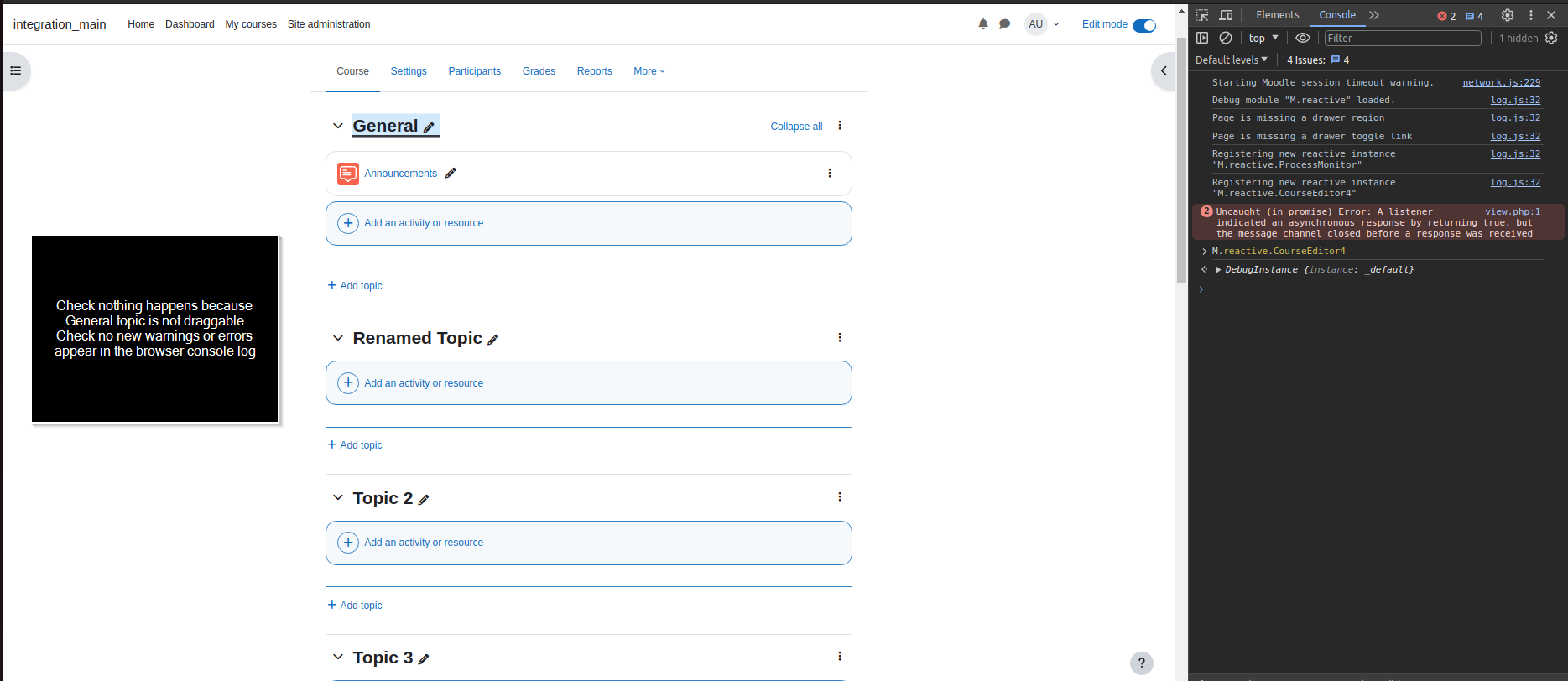1568x681 pixels.
Task: Click the console Filter input field
Action: click(x=1403, y=38)
